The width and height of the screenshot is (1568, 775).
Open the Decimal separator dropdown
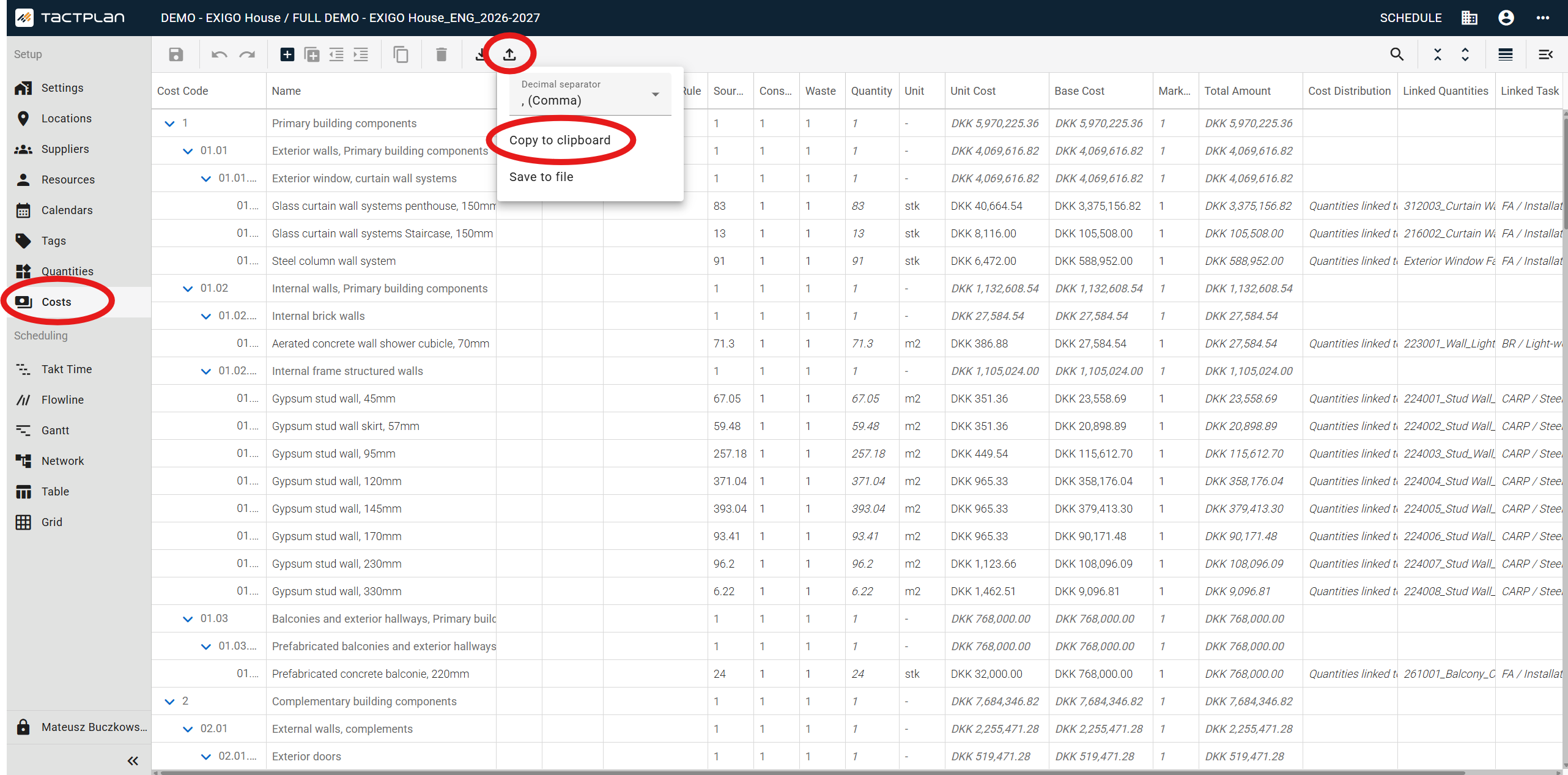coord(590,94)
